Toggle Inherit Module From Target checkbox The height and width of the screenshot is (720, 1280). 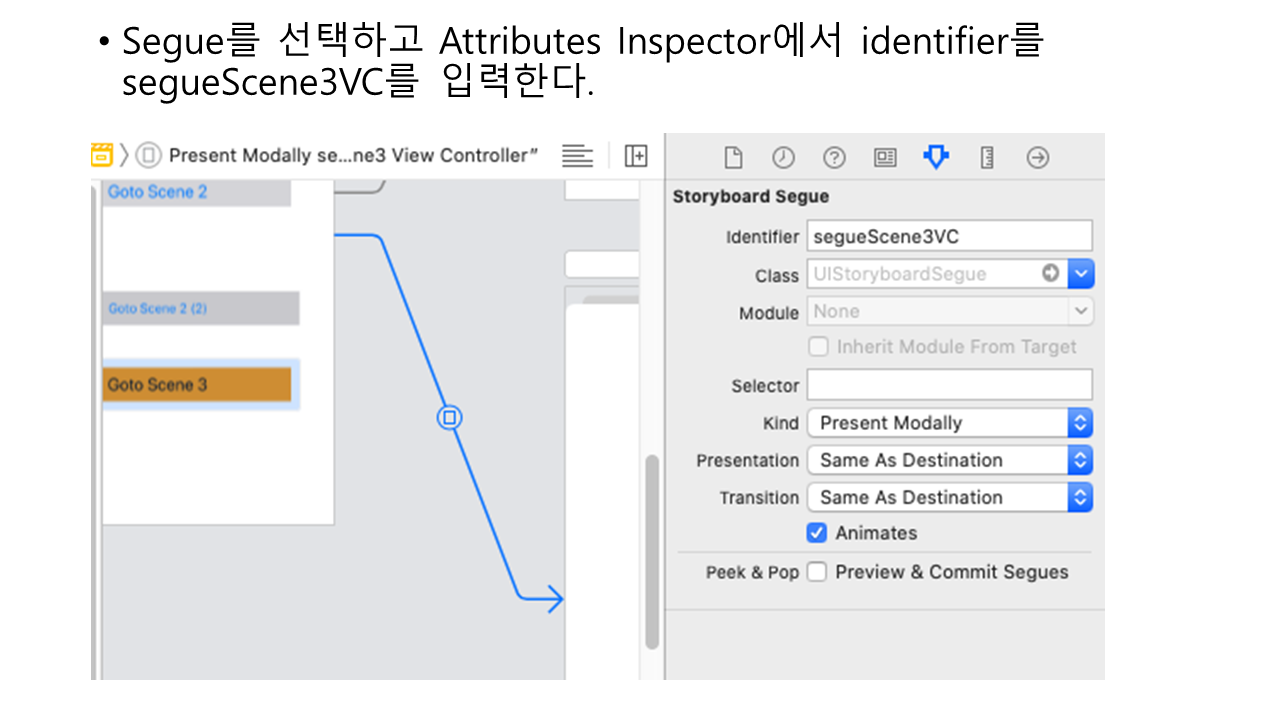pos(818,347)
